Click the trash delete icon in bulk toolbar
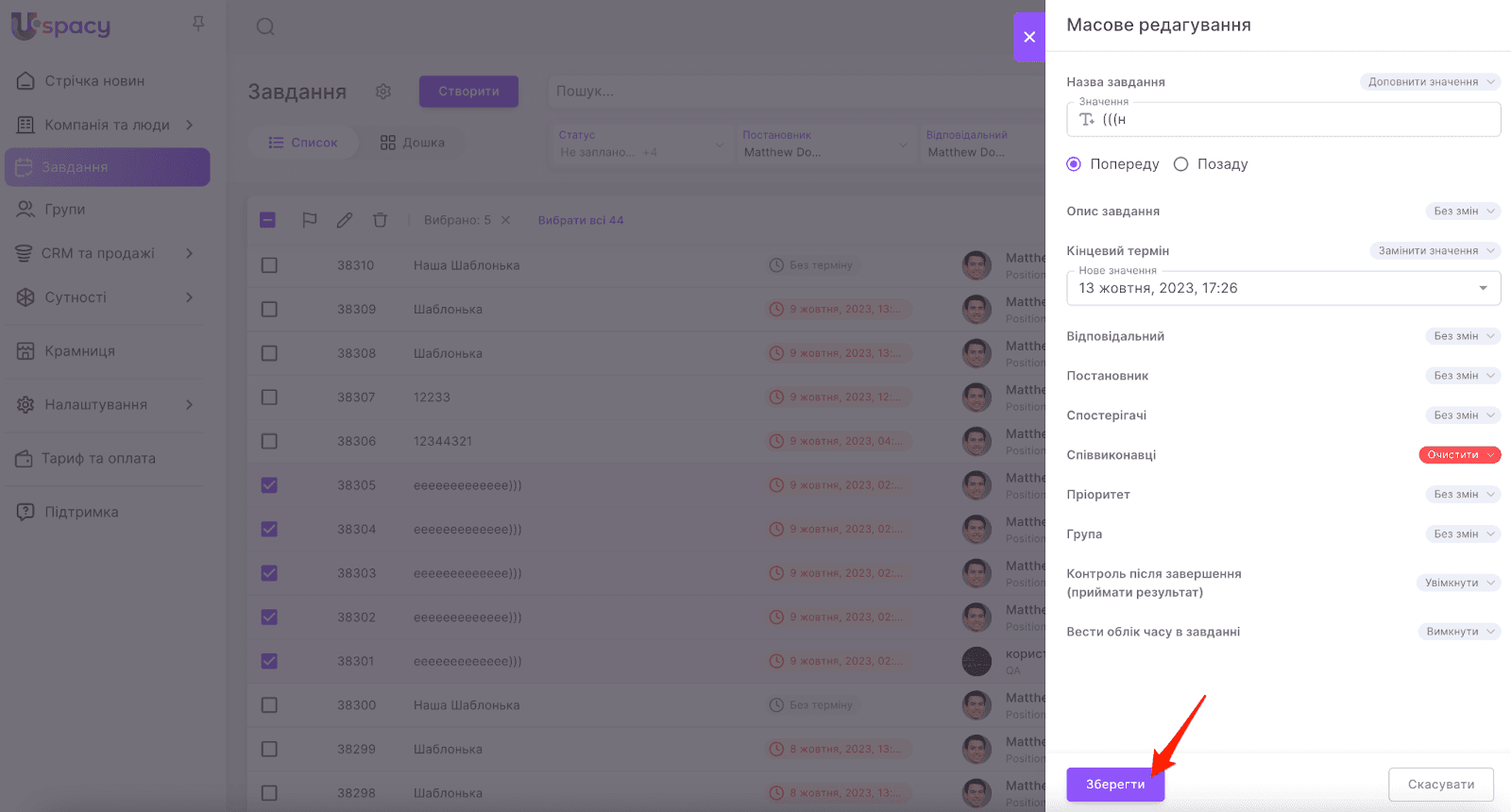The width and height of the screenshot is (1511, 812). point(380,220)
